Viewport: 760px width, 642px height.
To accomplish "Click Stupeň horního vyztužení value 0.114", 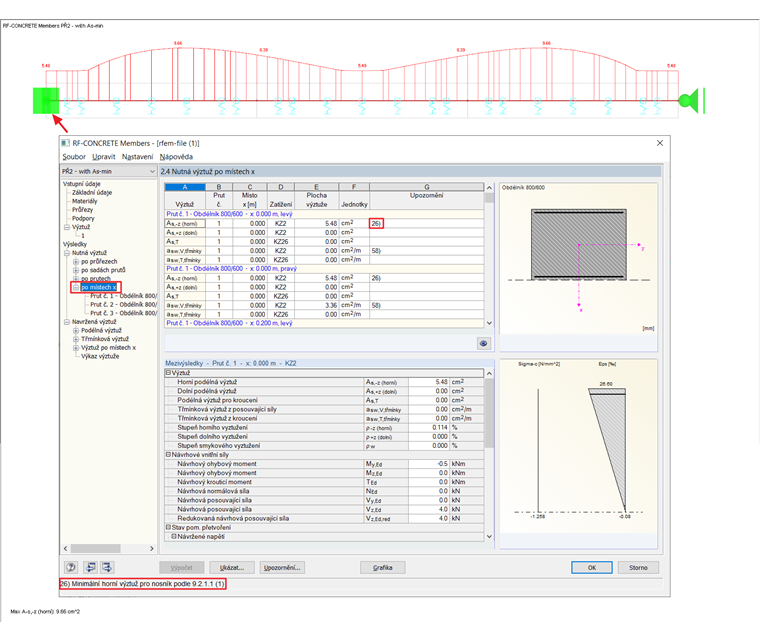I will [x=440, y=427].
